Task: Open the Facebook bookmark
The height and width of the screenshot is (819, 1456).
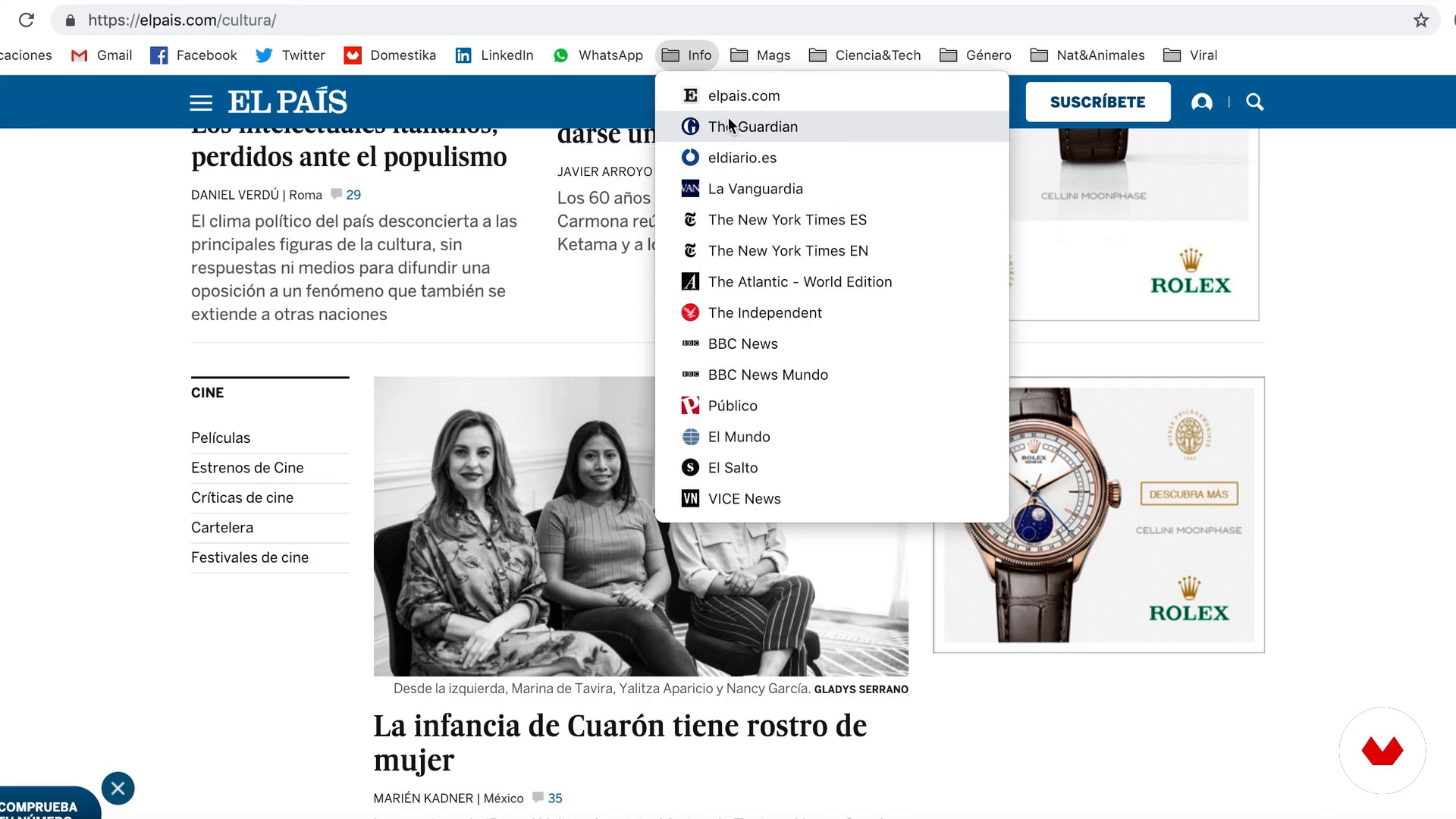Action: click(193, 55)
